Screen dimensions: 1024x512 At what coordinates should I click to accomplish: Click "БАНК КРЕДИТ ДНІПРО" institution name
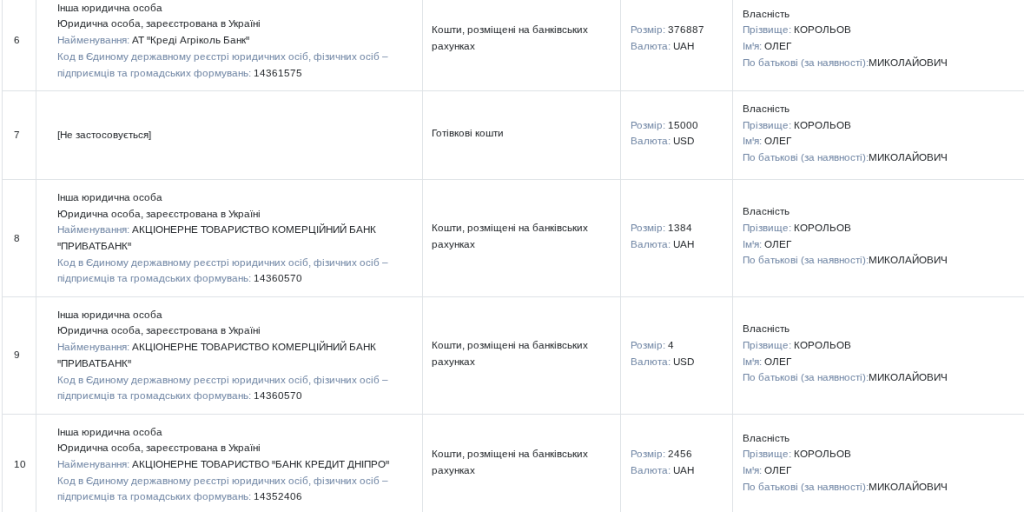tap(261, 464)
